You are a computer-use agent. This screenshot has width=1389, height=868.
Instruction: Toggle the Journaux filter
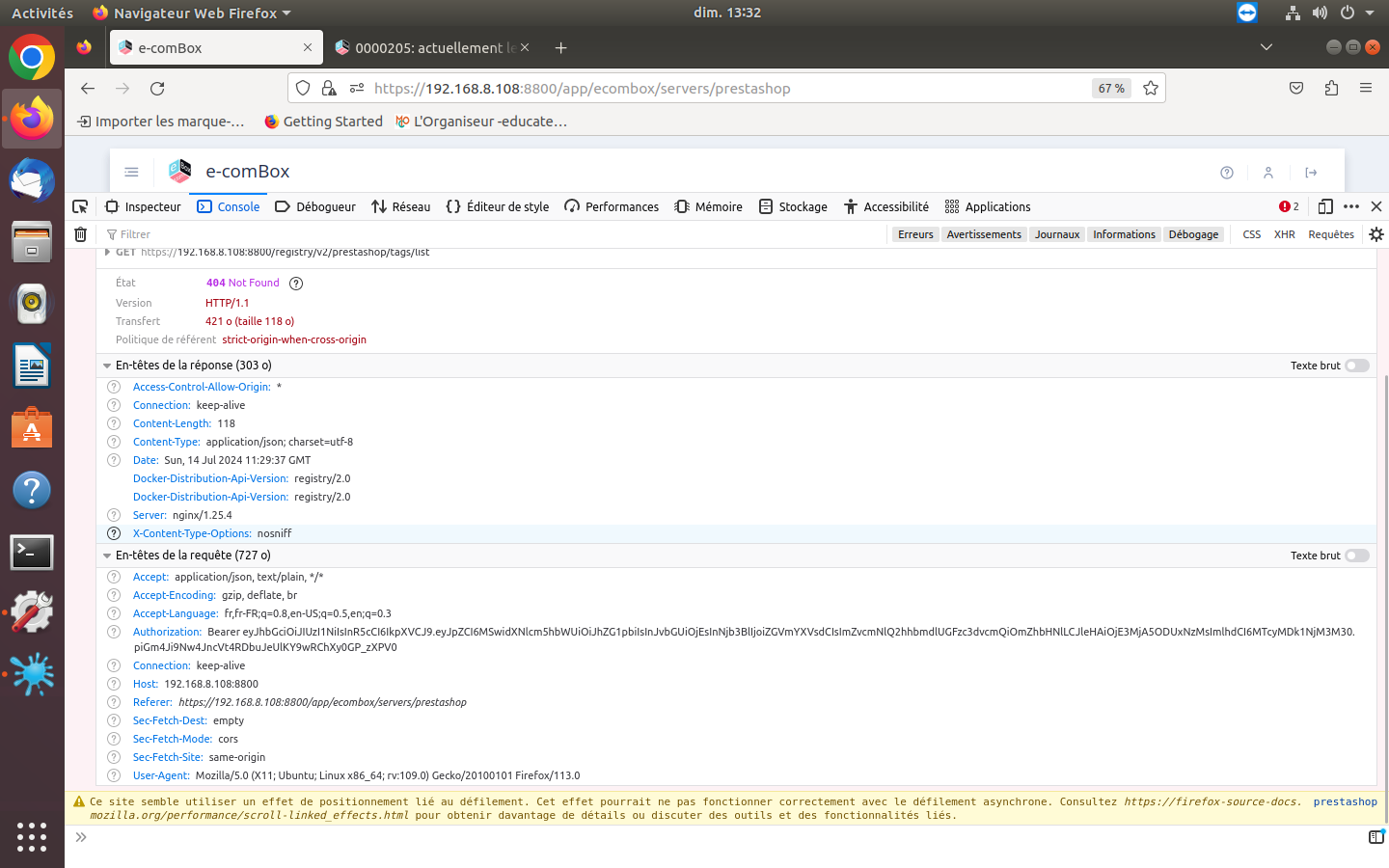[x=1057, y=234]
